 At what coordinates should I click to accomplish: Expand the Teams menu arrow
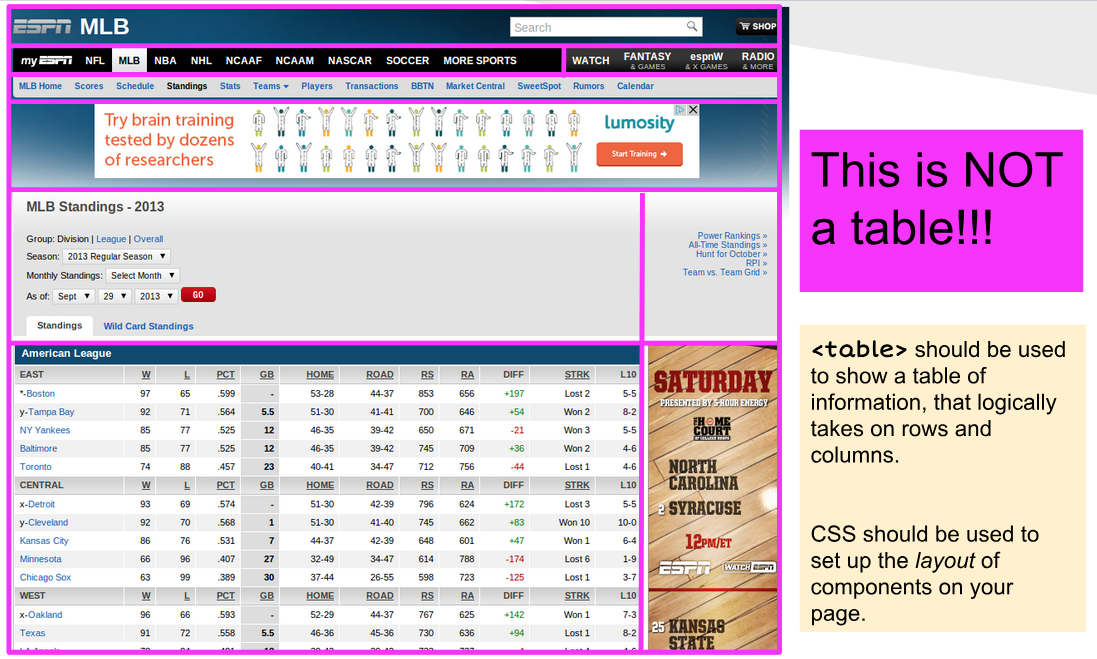tap(286, 87)
